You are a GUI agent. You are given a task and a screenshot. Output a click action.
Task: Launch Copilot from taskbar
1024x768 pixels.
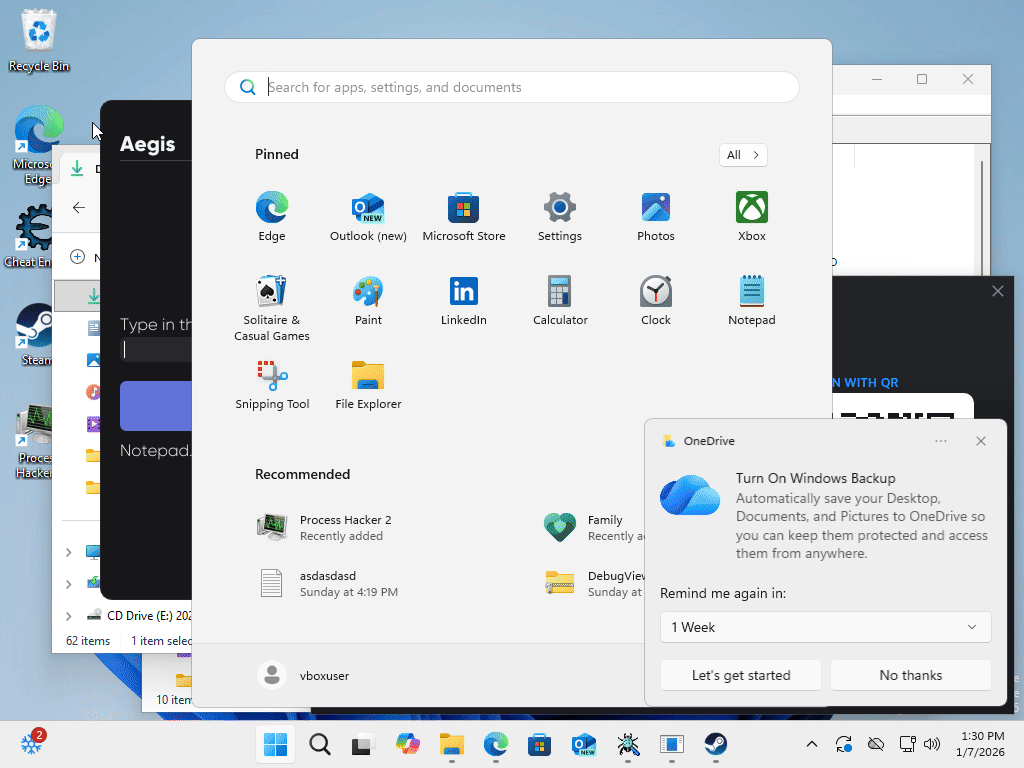click(x=408, y=744)
